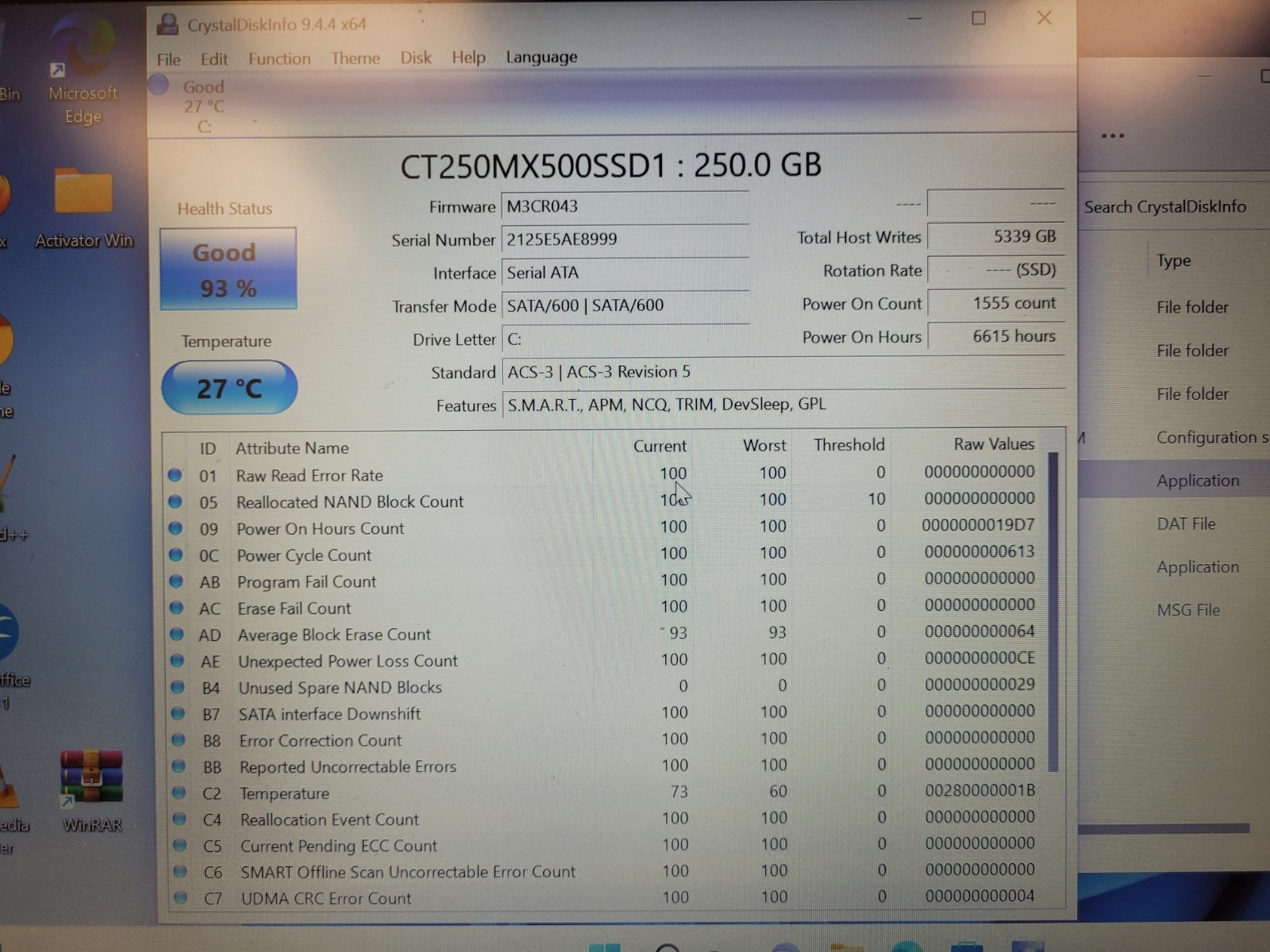Click the Threshold column header

(849, 445)
